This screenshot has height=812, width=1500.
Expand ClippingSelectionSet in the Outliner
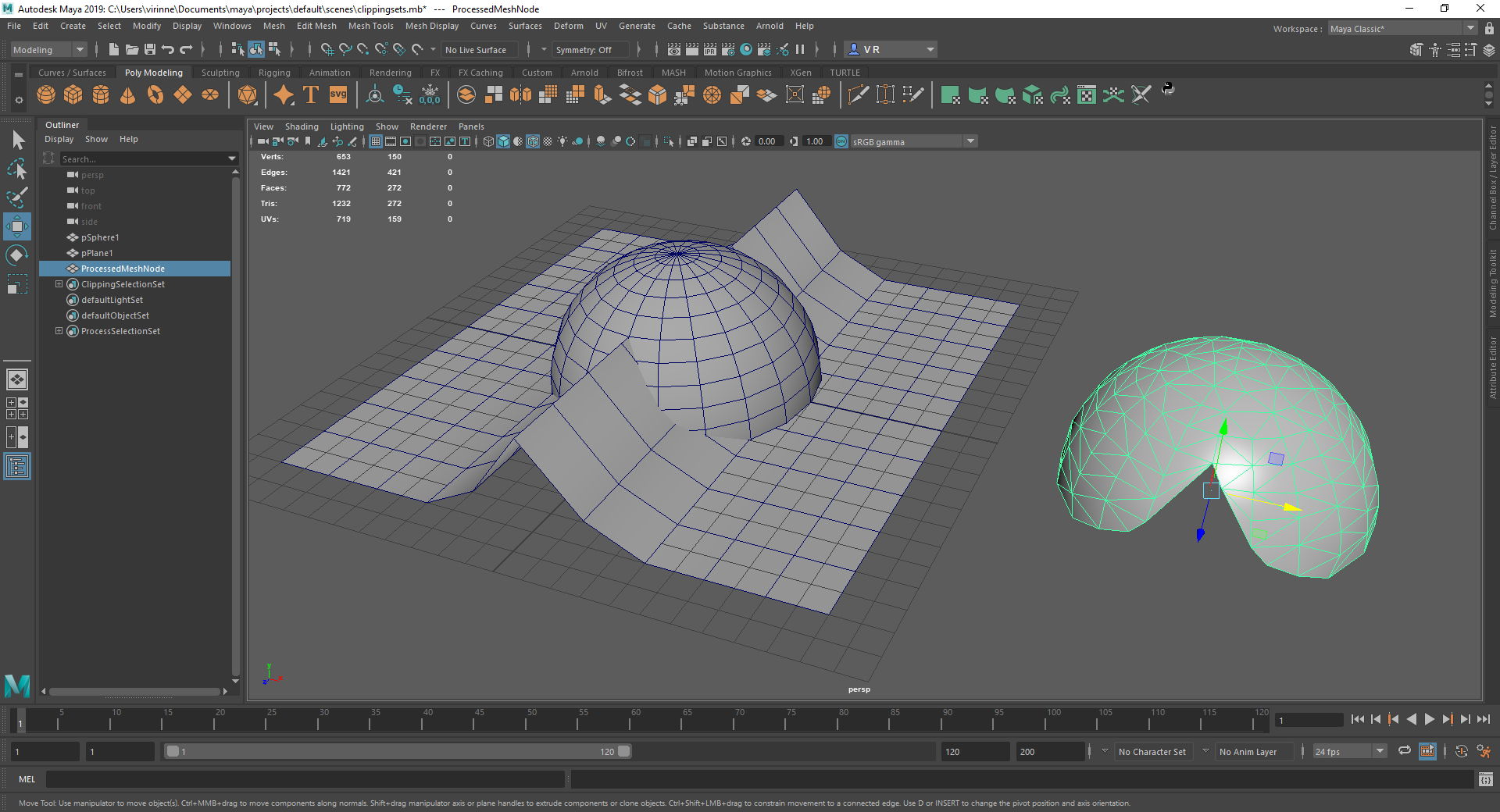[x=59, y=284]
